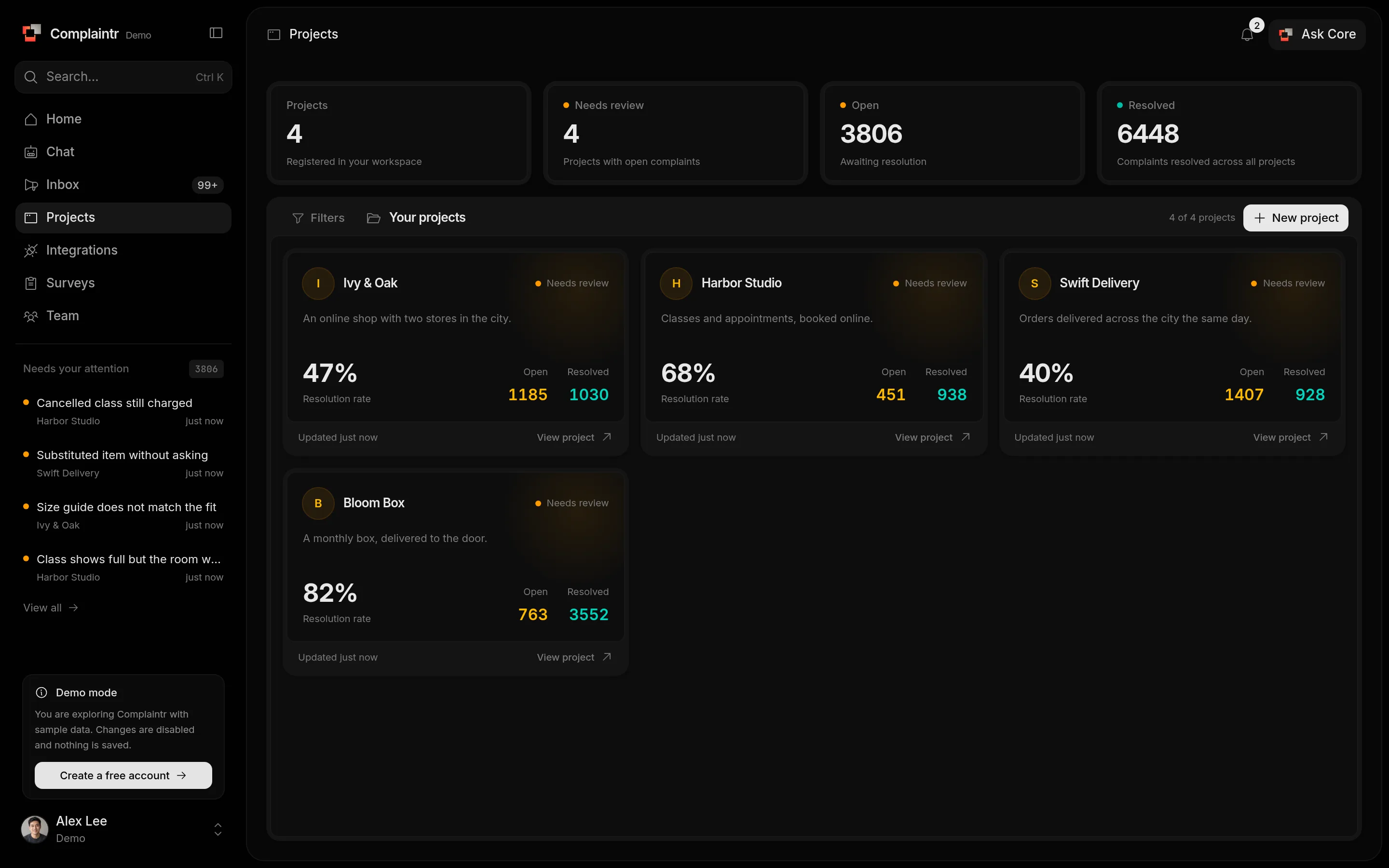
Task: Click the page header Projects icon
Action: 274,34
